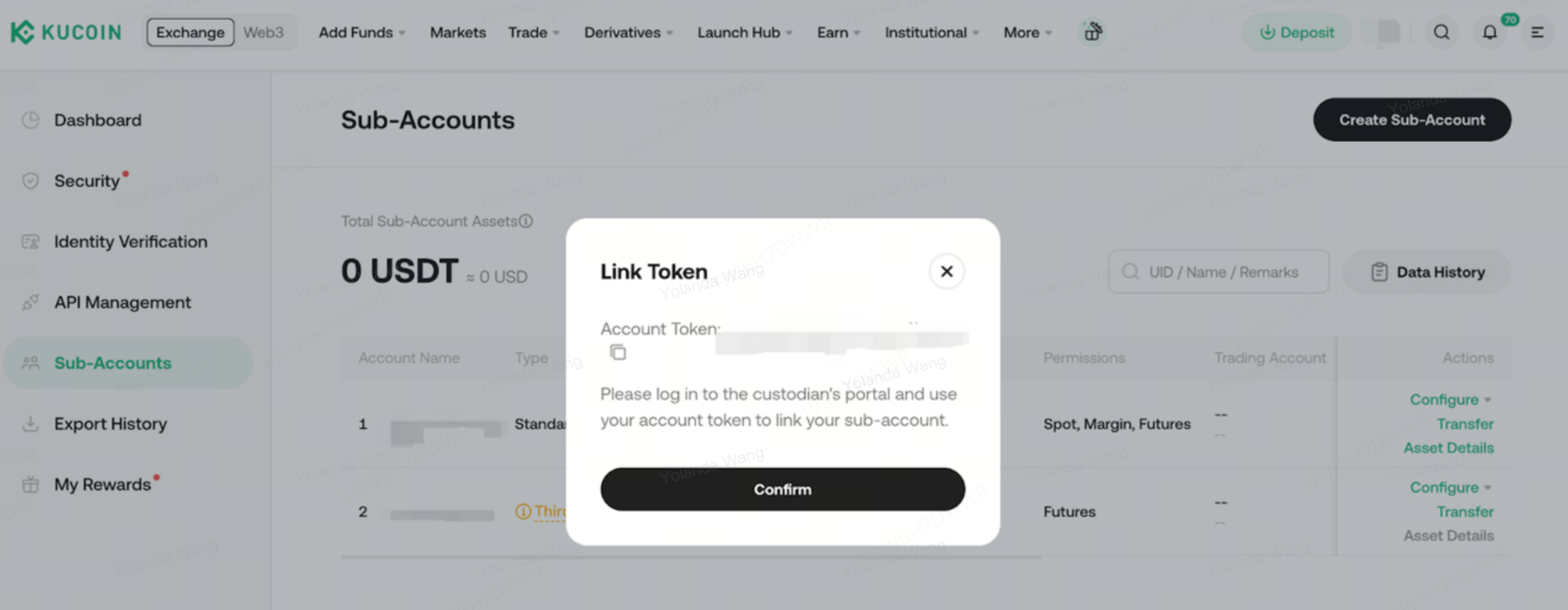This screenshot has height=610, width=1568.
Task: Copy the account token using copy icon
Action: click(x=618, y=353)
